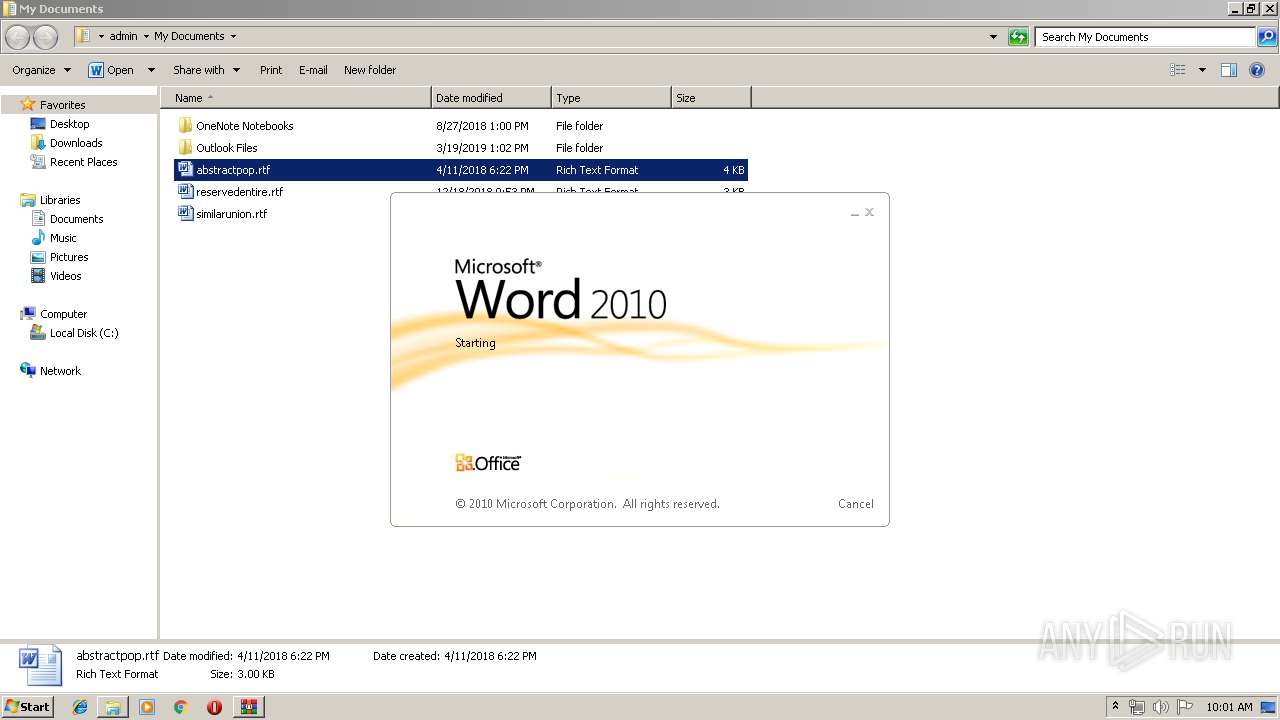The image size is (1280, 720).
Task: Open the Music library
Action: click(x=63, y=238)
